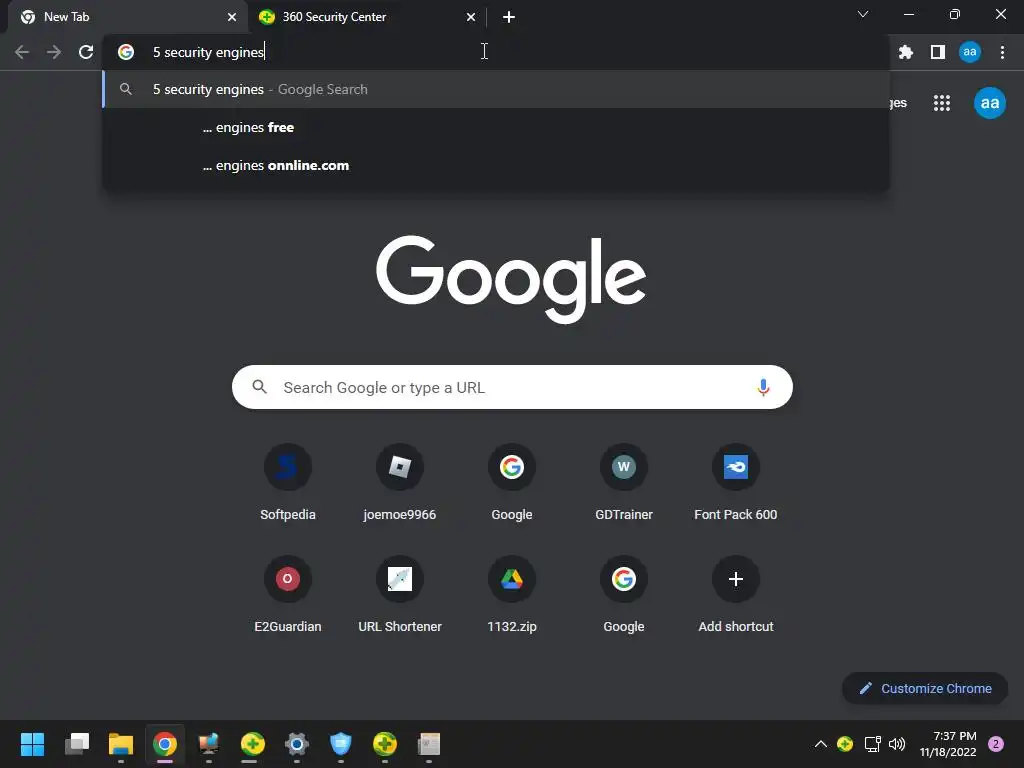Close the 360 Security Center tab

point(471,17)
